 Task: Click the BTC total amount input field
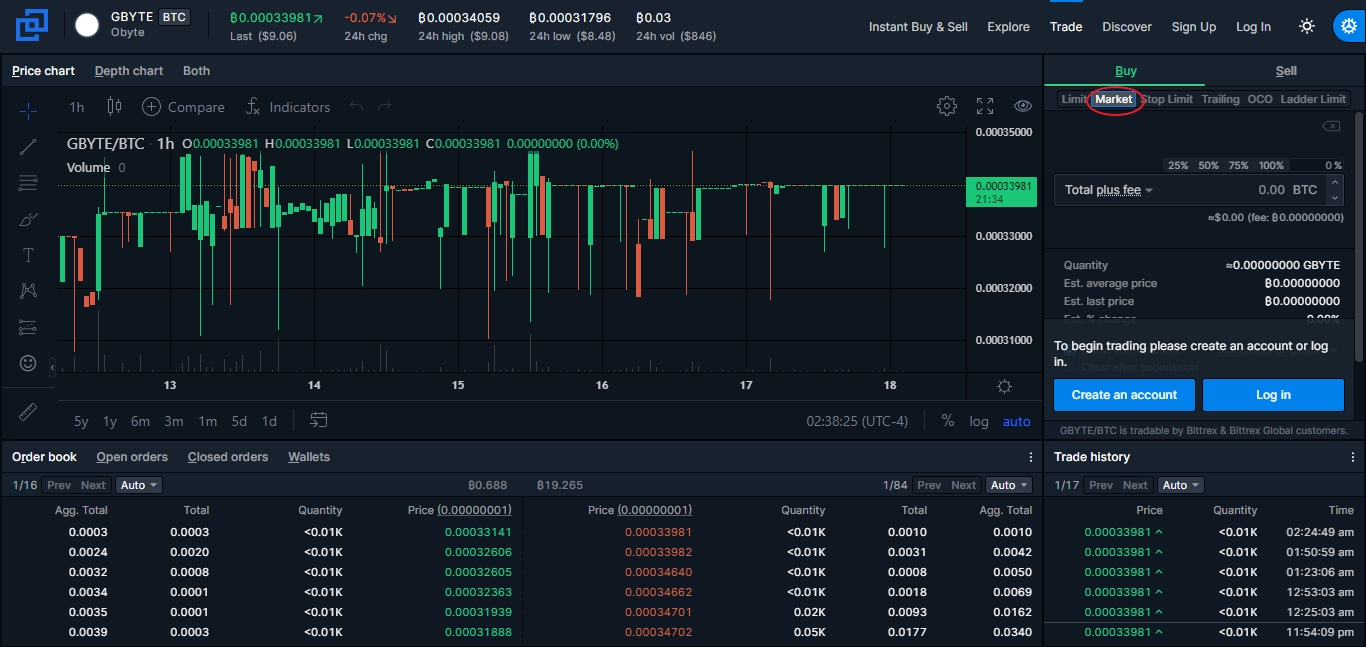point(1240,190)
